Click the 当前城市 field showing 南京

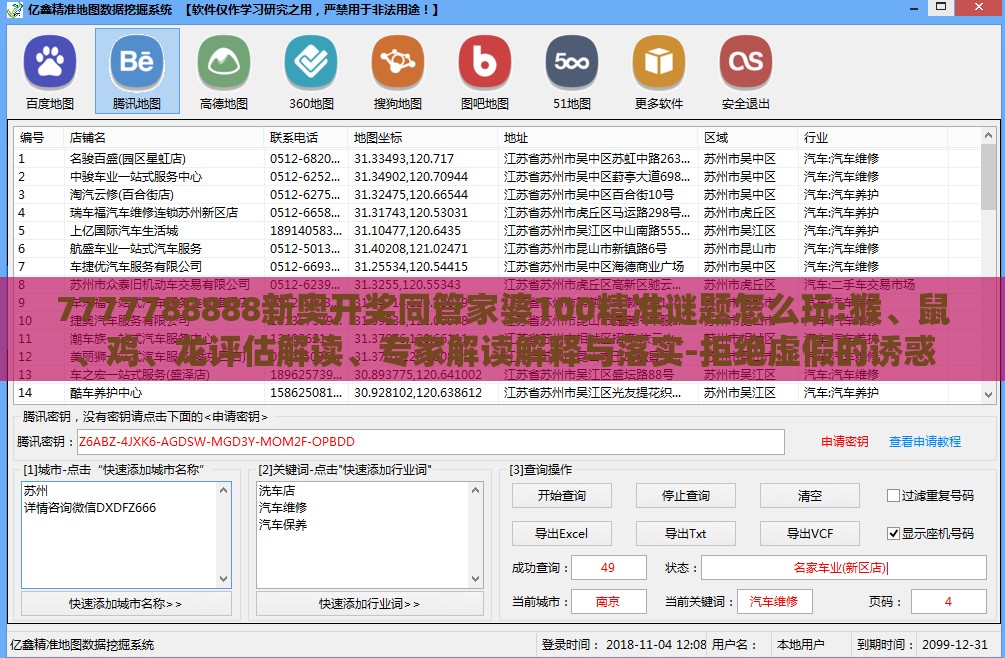click(x=608, y=602)
